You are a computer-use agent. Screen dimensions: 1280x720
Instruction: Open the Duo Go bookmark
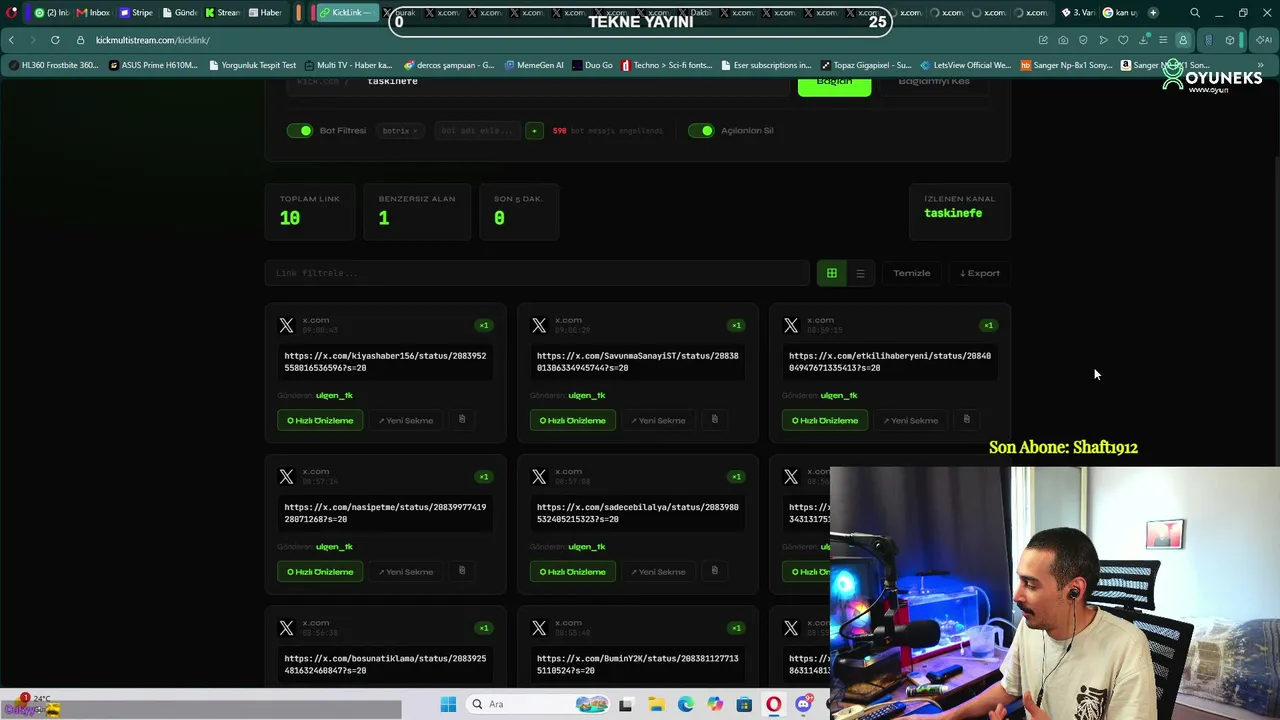[x=592, y=65]
